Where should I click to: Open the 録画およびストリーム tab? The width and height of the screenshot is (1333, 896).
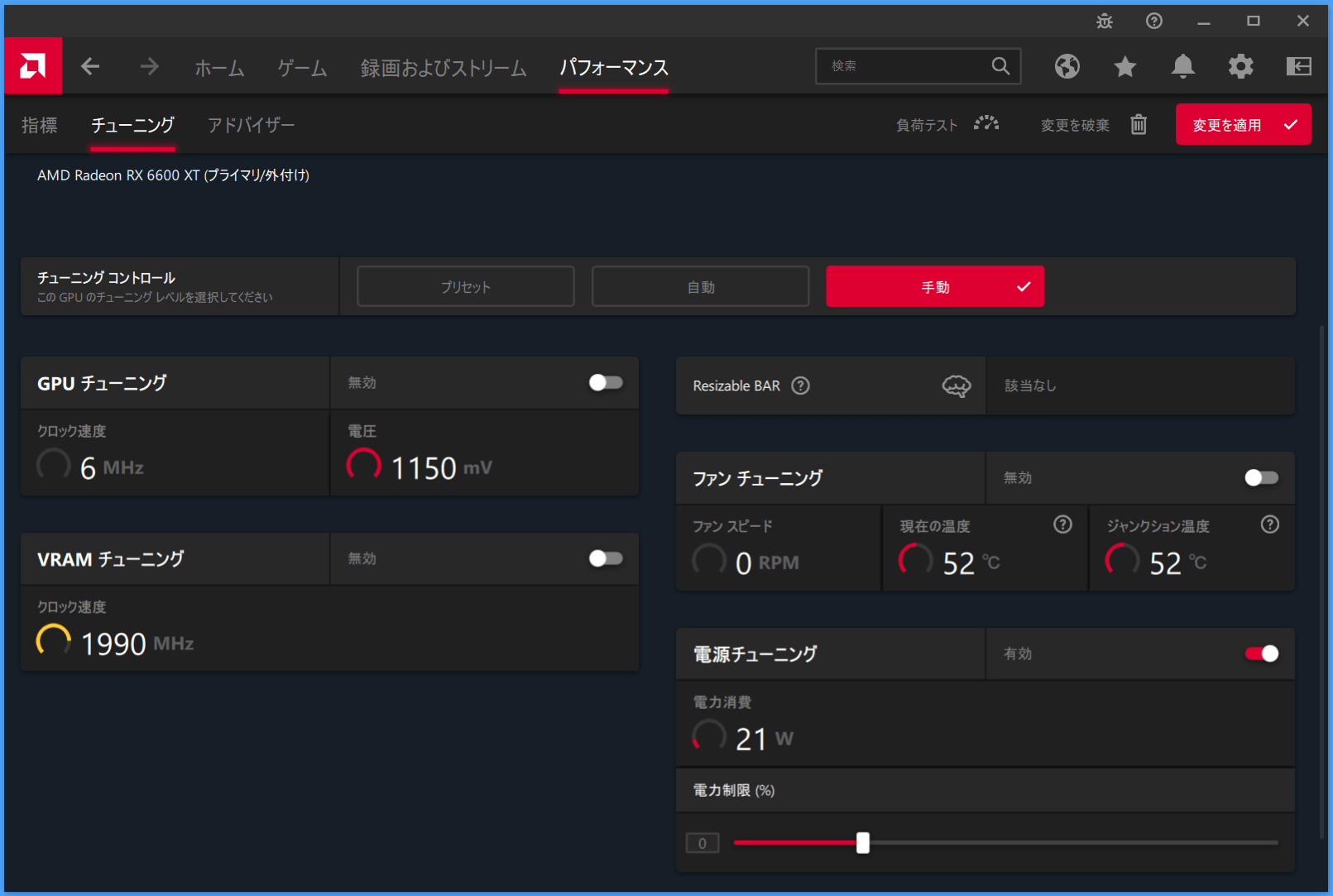(x=444, y=68)
